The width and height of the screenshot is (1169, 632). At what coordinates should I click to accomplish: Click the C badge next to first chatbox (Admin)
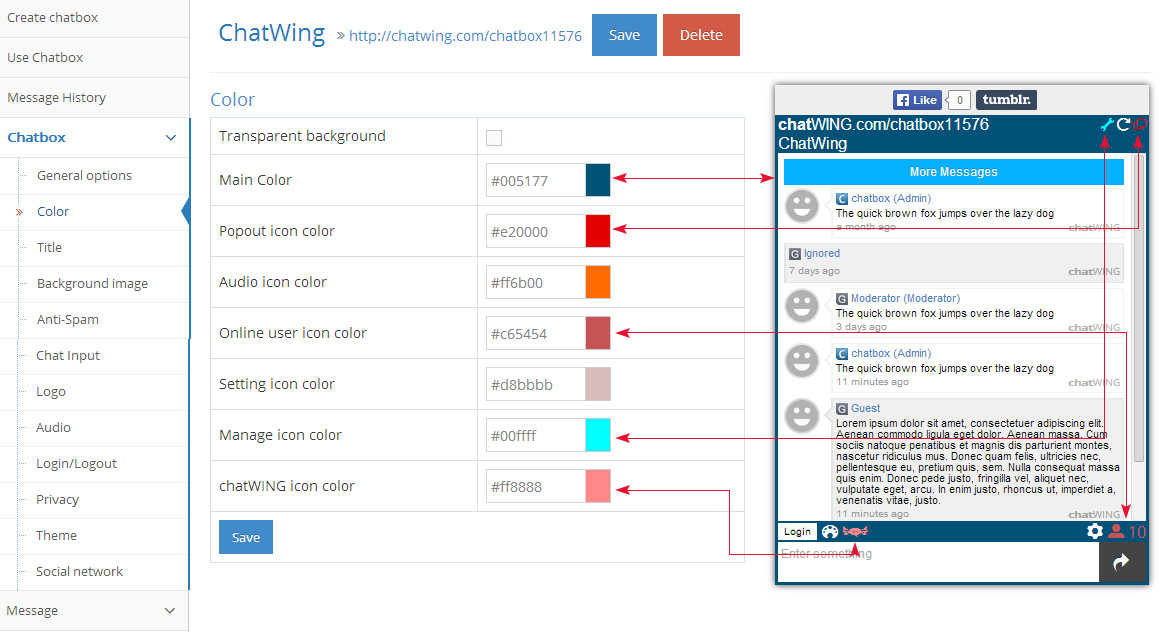[842, 198]
